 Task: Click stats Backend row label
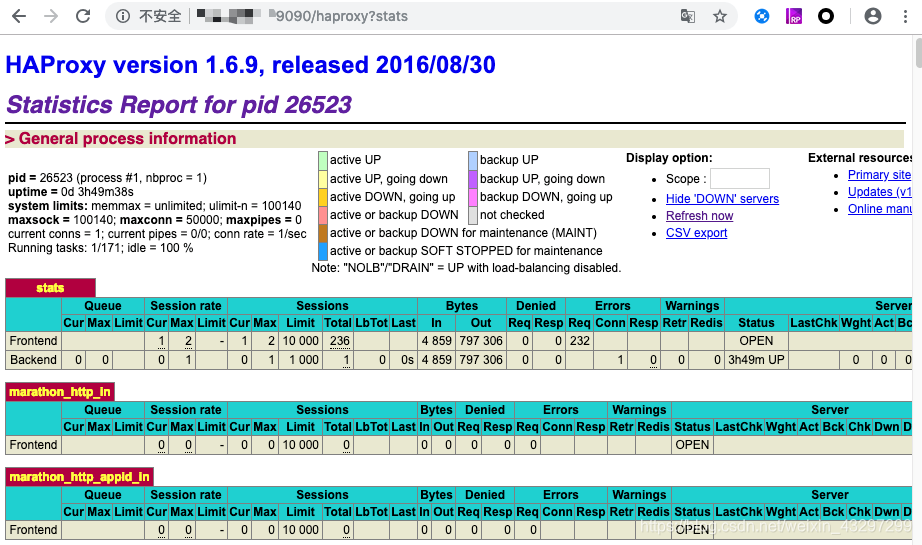coord(34,360)
